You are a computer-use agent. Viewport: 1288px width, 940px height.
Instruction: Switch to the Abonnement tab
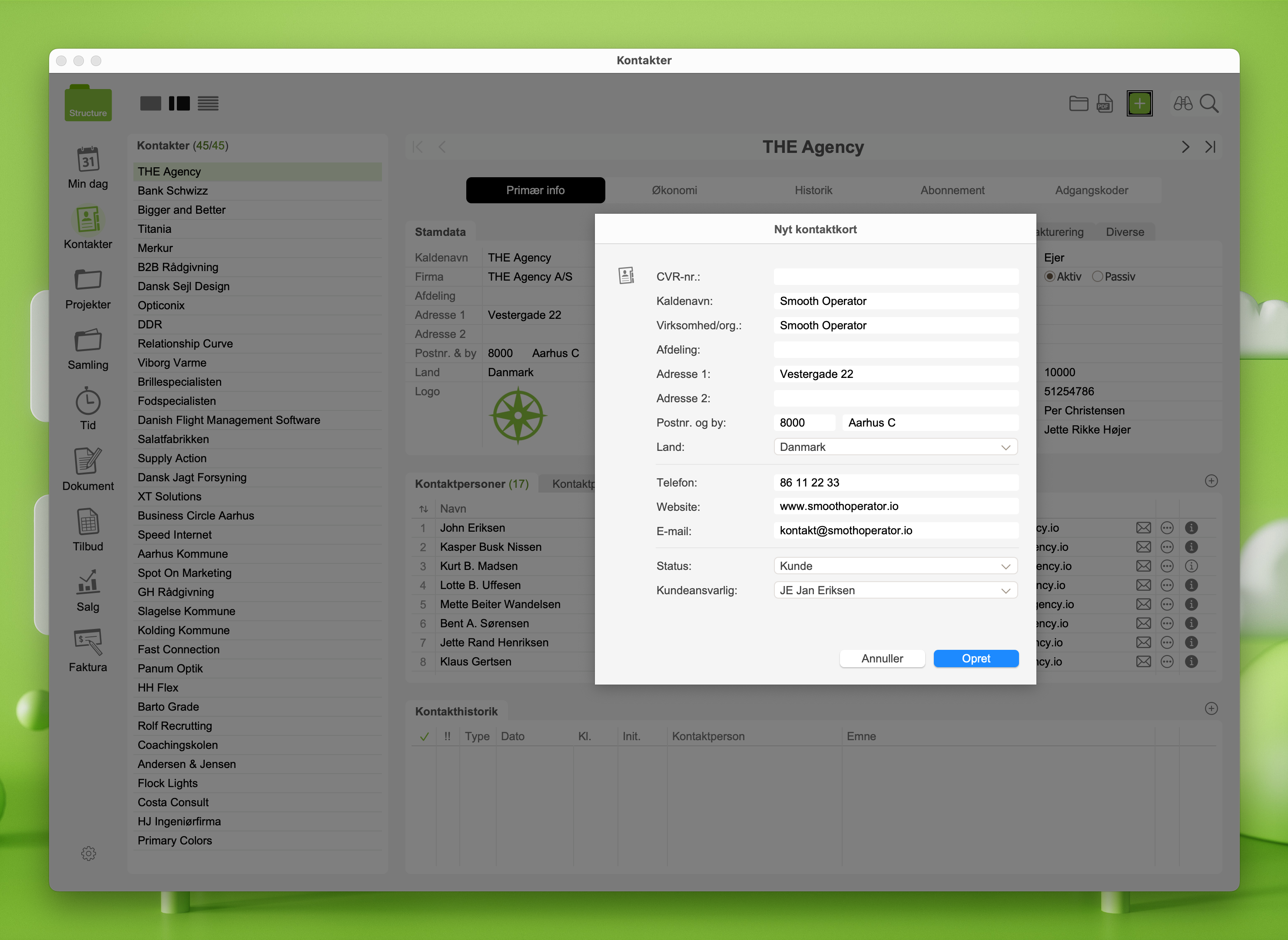click(x=952, y=190)
